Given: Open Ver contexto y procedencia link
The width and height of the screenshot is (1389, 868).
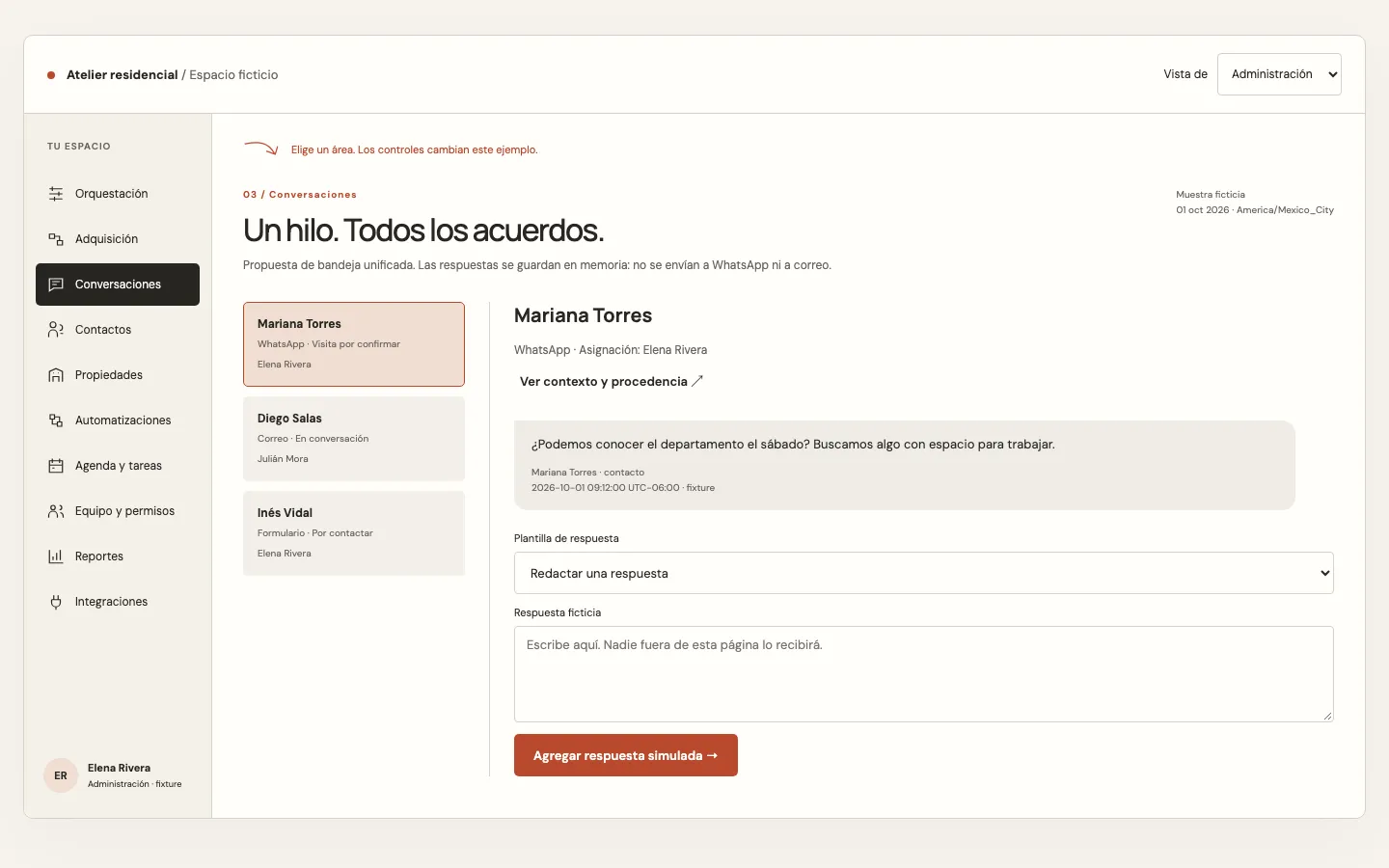Looking at the screenshot, I should tap(612, 382).
